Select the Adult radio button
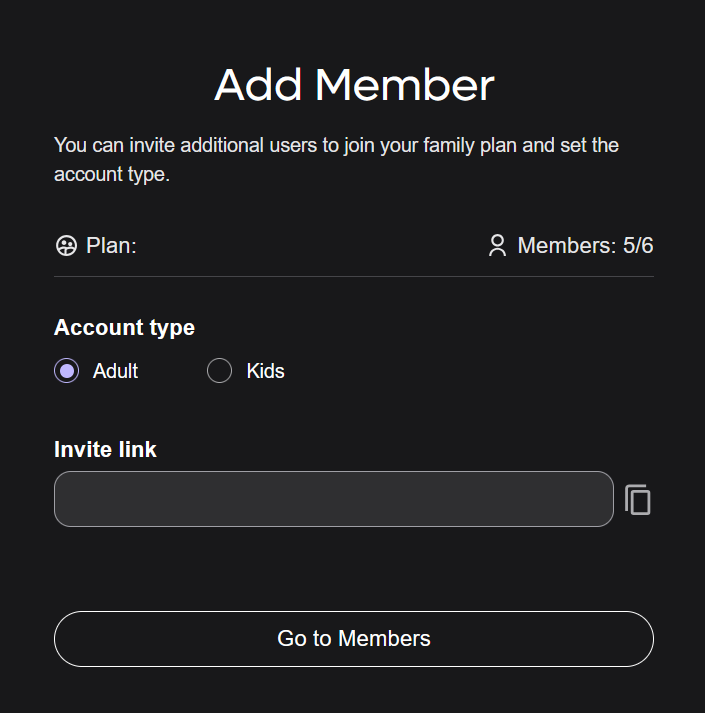The width and height of the screenshot is (705, 713). [x=66, y=371]
